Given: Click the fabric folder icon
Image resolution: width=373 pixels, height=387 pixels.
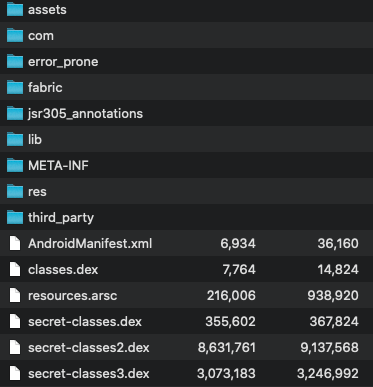Looking at the screenshot, I should pyautogui.click(x=15, y=87).
